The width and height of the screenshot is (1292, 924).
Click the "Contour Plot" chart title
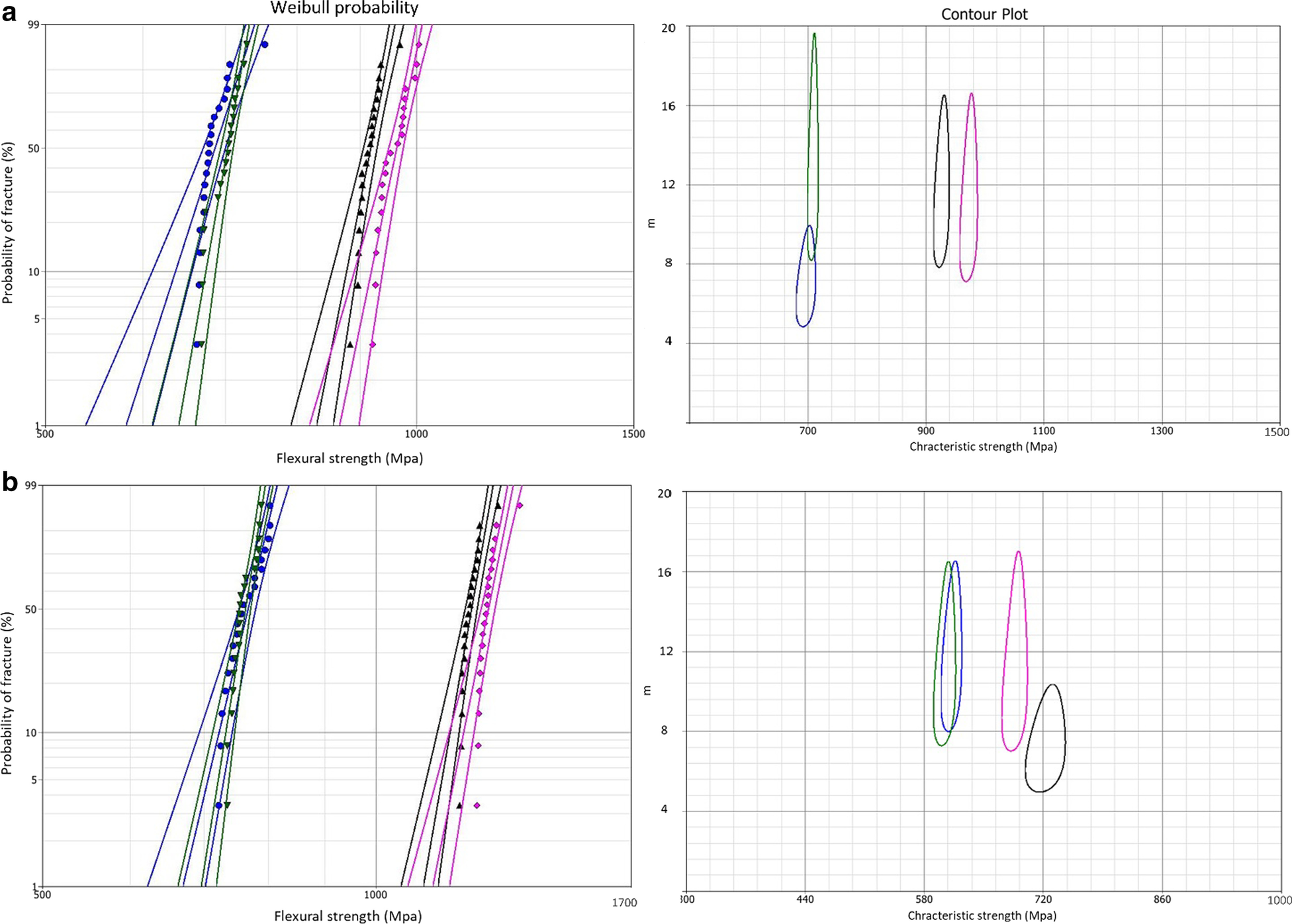(984, 15)
